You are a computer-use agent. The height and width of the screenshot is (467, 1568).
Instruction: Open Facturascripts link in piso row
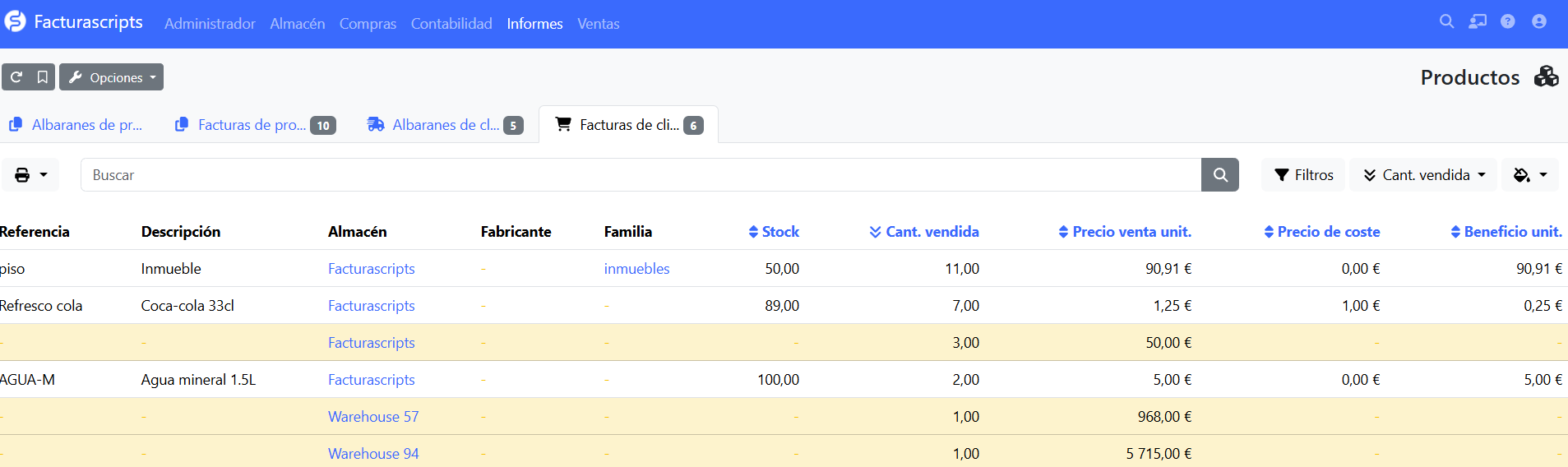[x=371, y=269]
